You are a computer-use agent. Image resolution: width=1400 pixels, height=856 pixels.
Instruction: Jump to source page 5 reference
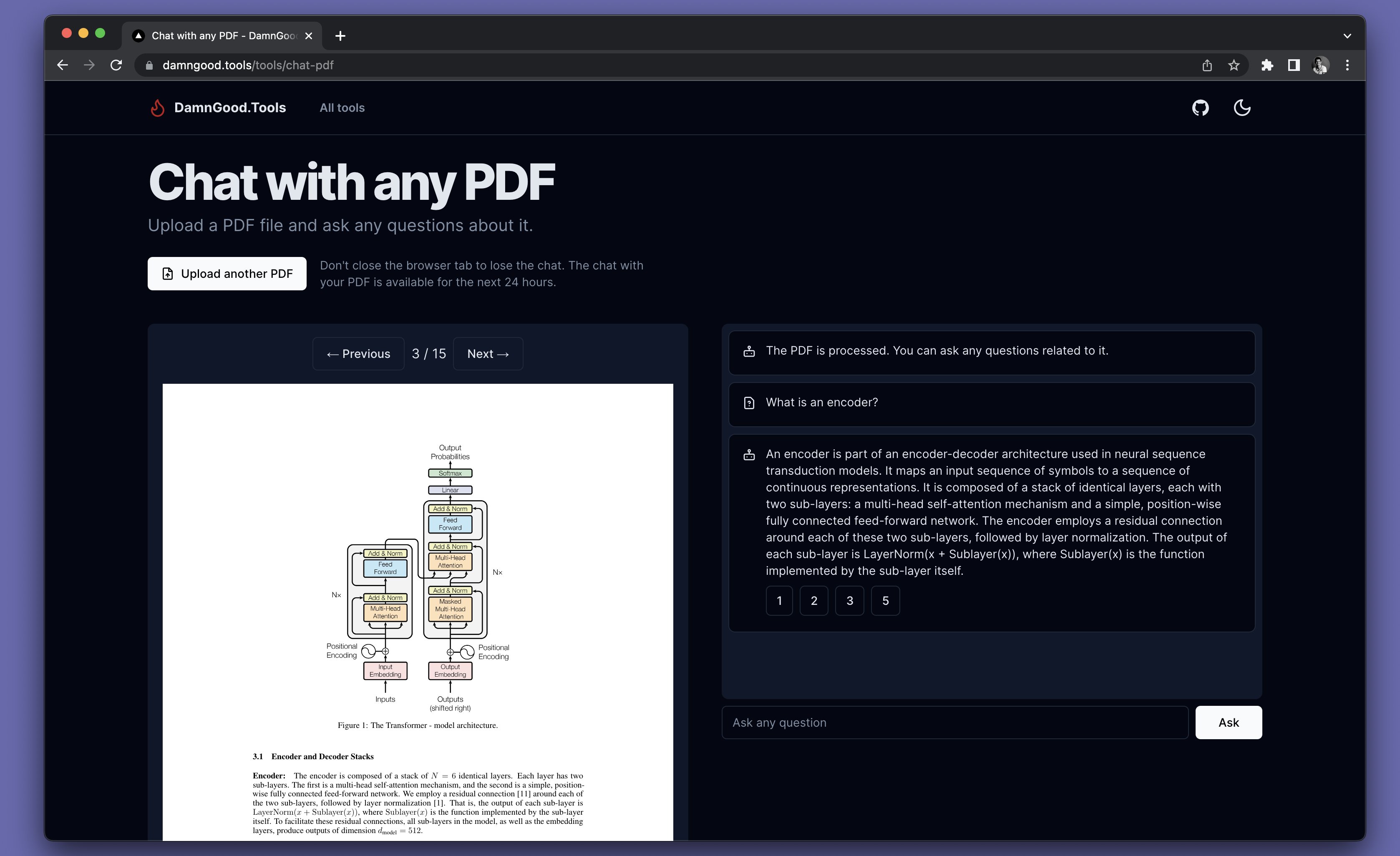[885, 601]
